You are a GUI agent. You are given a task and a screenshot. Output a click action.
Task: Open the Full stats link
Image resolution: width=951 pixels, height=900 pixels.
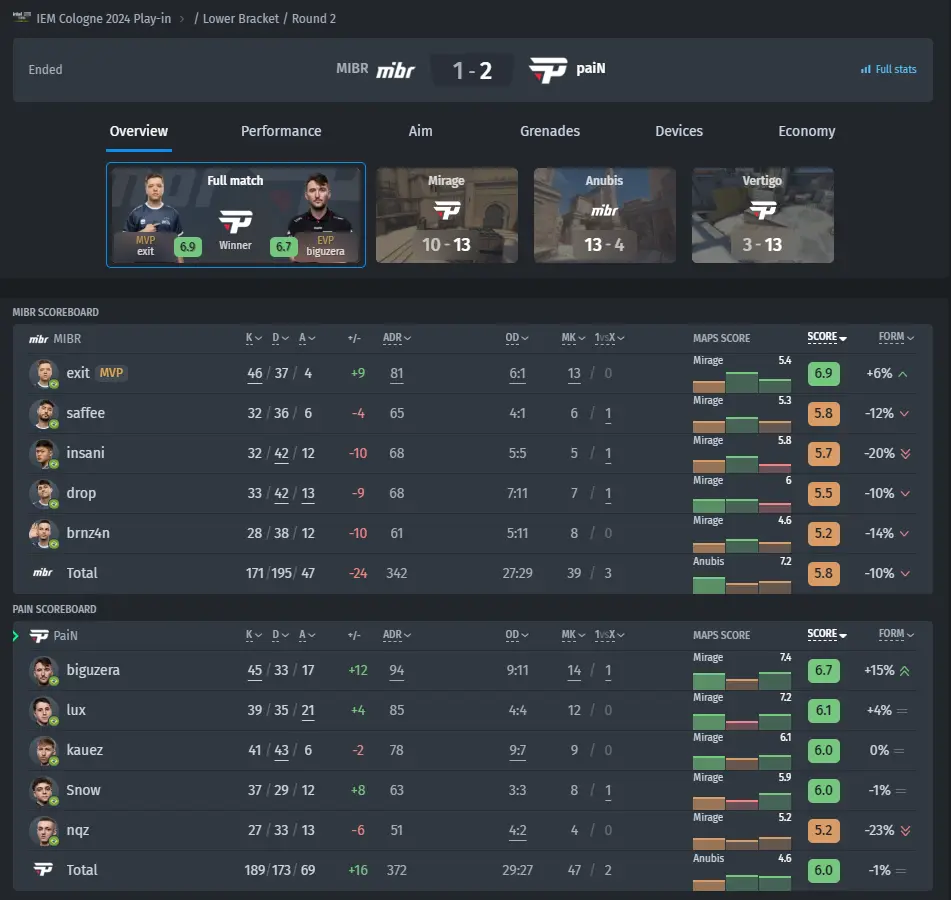point(889,70)
